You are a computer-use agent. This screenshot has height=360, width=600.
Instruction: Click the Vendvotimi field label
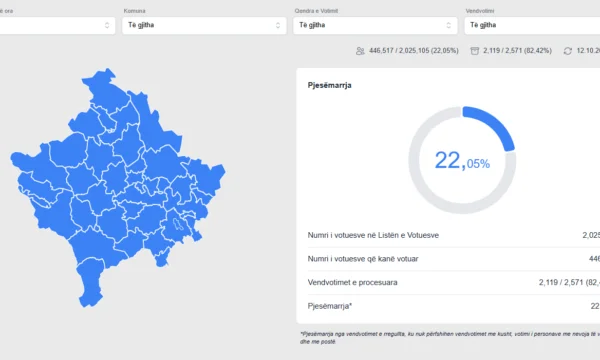pos(480,11)
